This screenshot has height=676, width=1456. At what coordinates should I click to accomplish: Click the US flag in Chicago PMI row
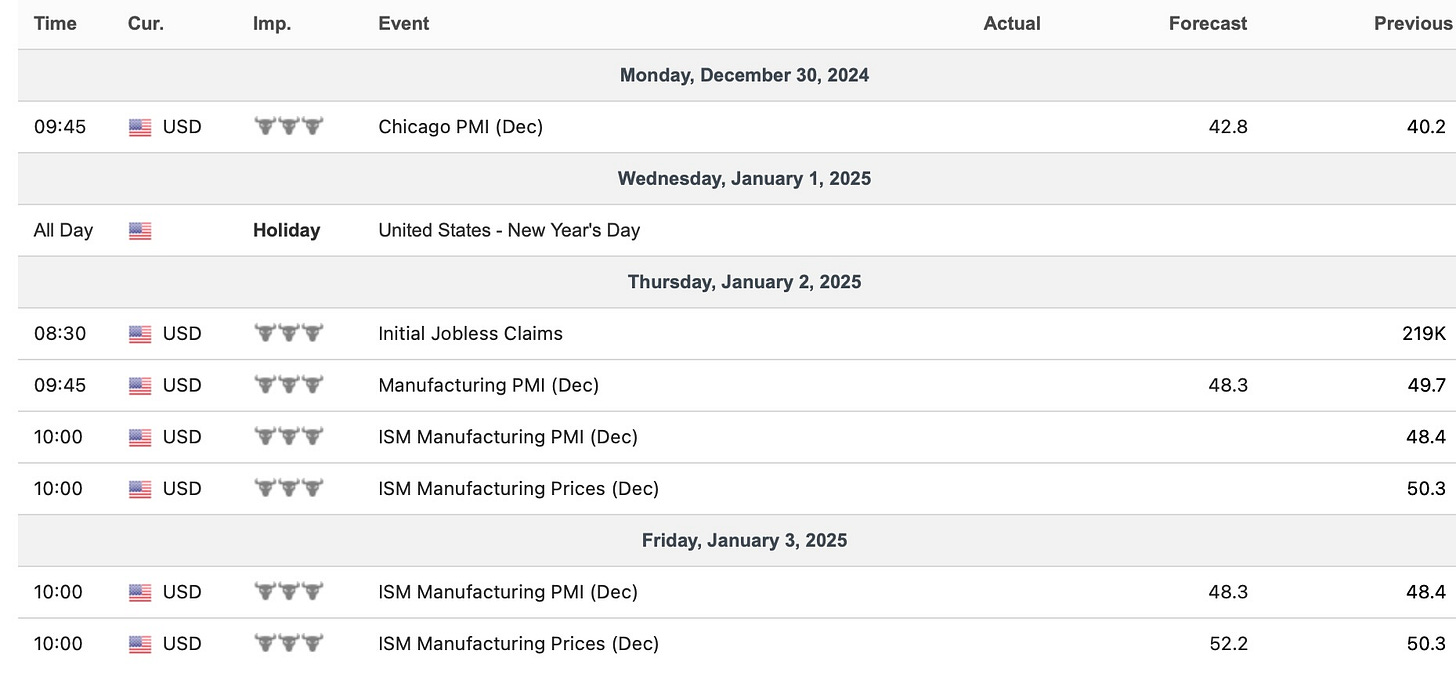[140, 127]
